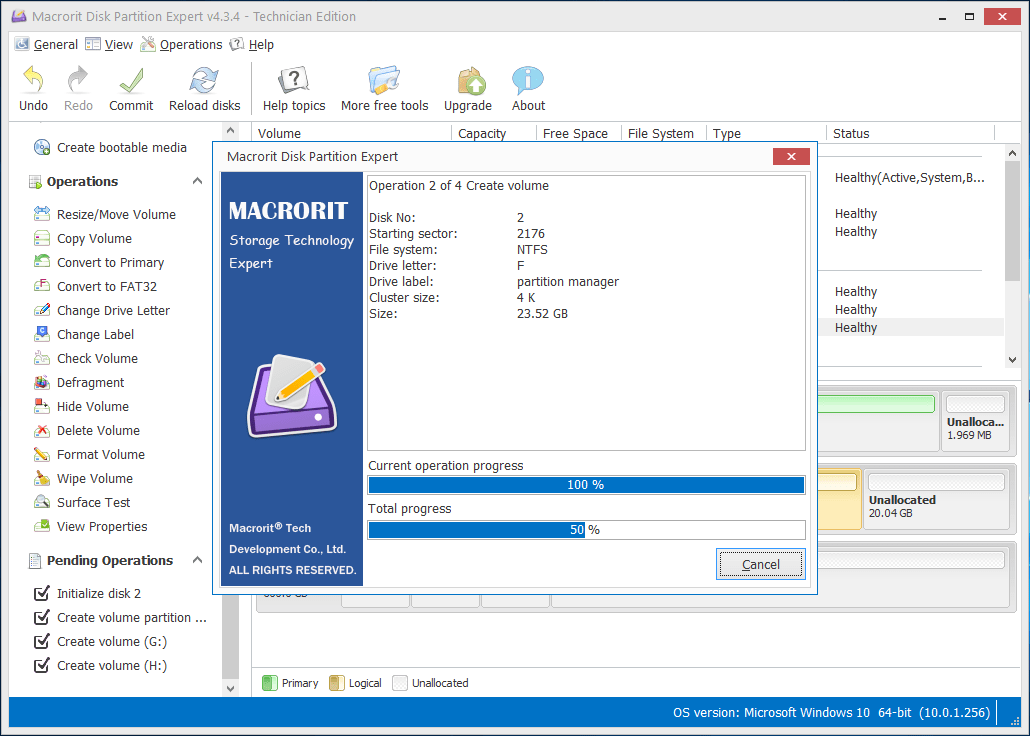Toggle the Create volume (H:) checkbox
This screenshot has height=736, width=1030.
41,666
